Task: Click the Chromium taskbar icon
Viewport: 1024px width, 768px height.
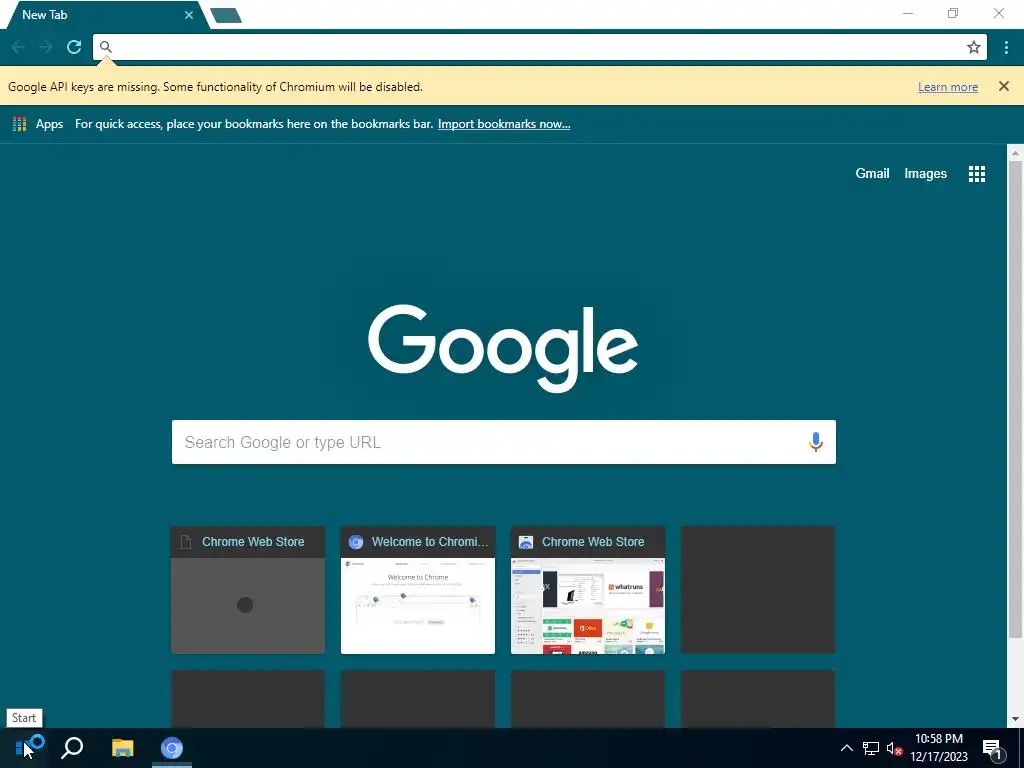Action: pyautogui.click(x=172, y=748)
